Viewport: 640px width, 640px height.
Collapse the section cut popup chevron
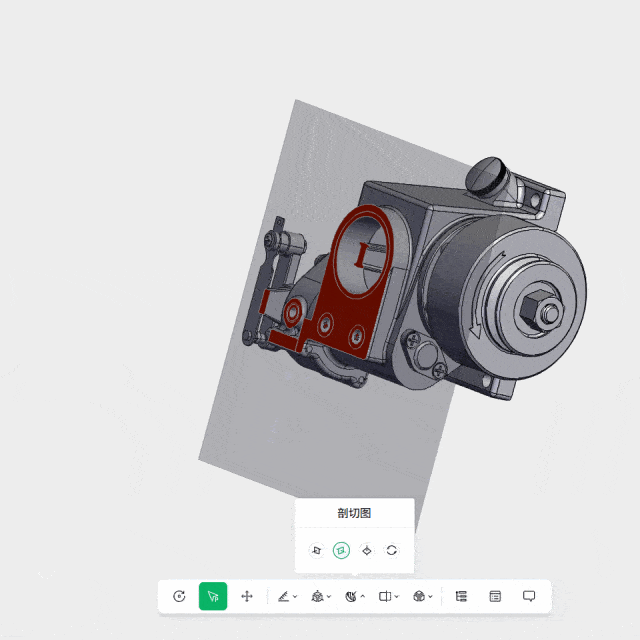(x=363, y=597)
